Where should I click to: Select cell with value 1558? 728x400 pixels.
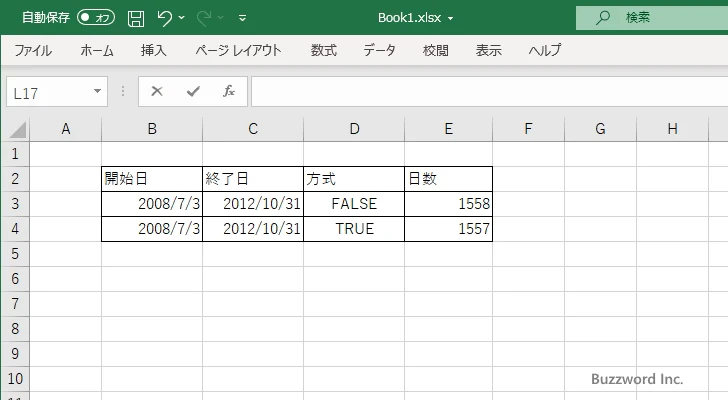[448, 204]
